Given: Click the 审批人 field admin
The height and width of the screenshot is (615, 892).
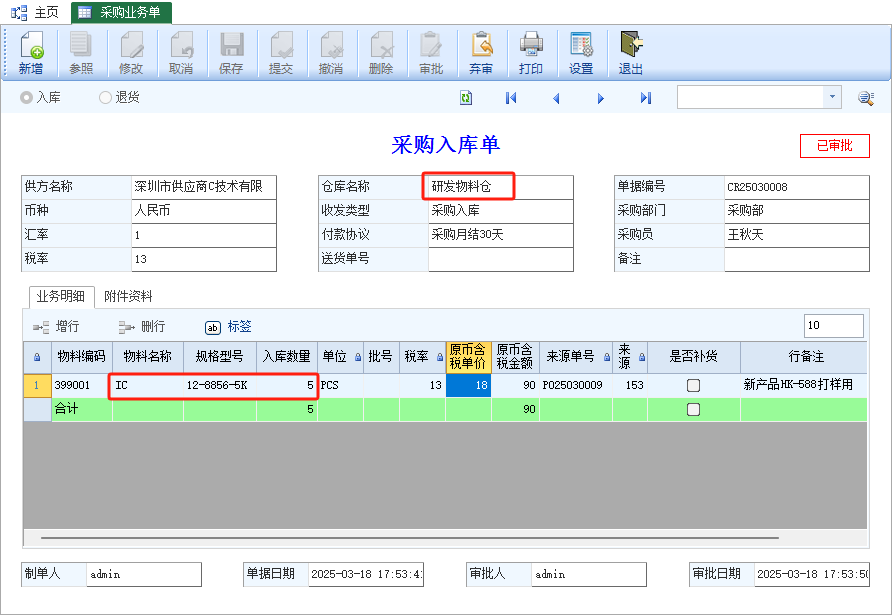Looking at the screenshot, I should click(x=589, y=575).
